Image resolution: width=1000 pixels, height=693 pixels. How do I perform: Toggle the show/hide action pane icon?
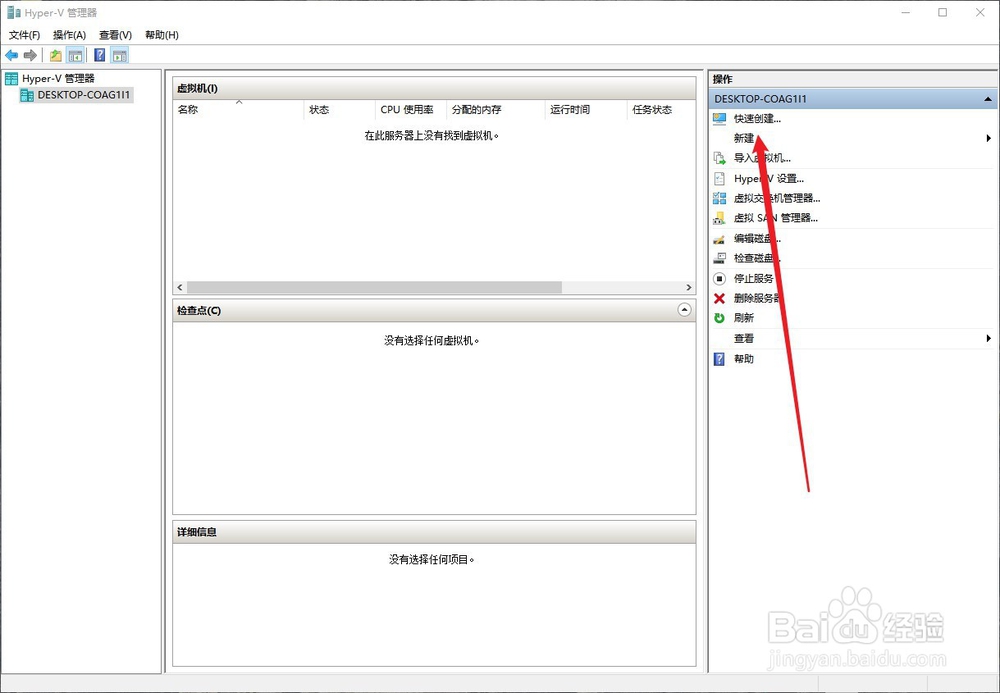point(119,55)
